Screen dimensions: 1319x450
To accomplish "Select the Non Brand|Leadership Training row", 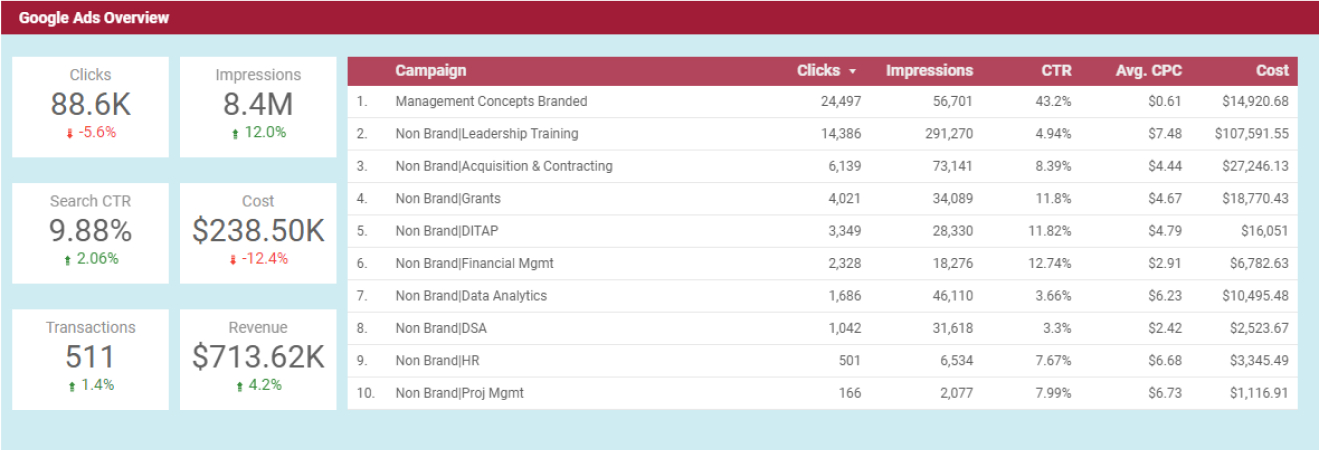I will [x=822, y=134].
